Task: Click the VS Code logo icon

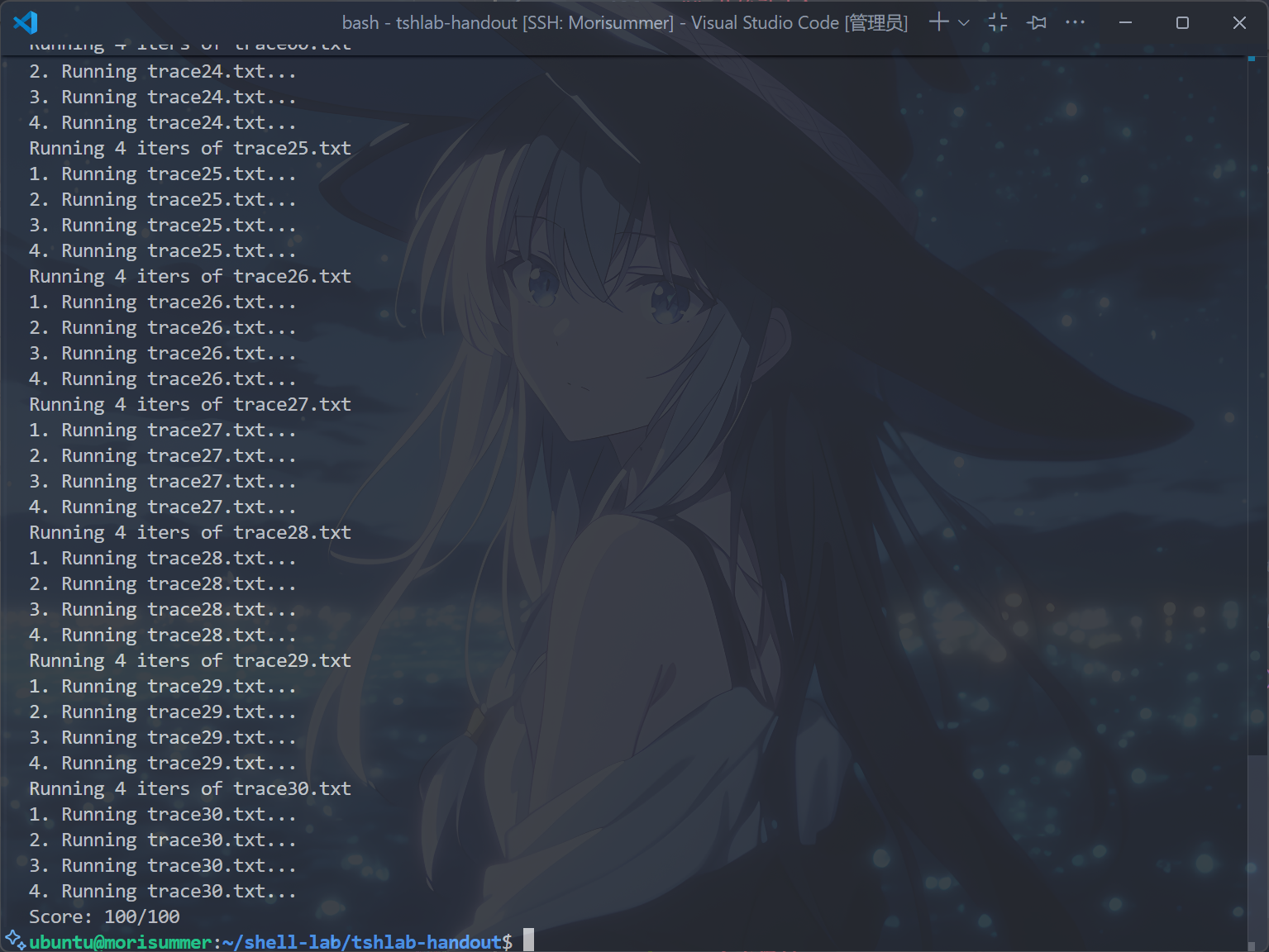Action: (26, 22)
